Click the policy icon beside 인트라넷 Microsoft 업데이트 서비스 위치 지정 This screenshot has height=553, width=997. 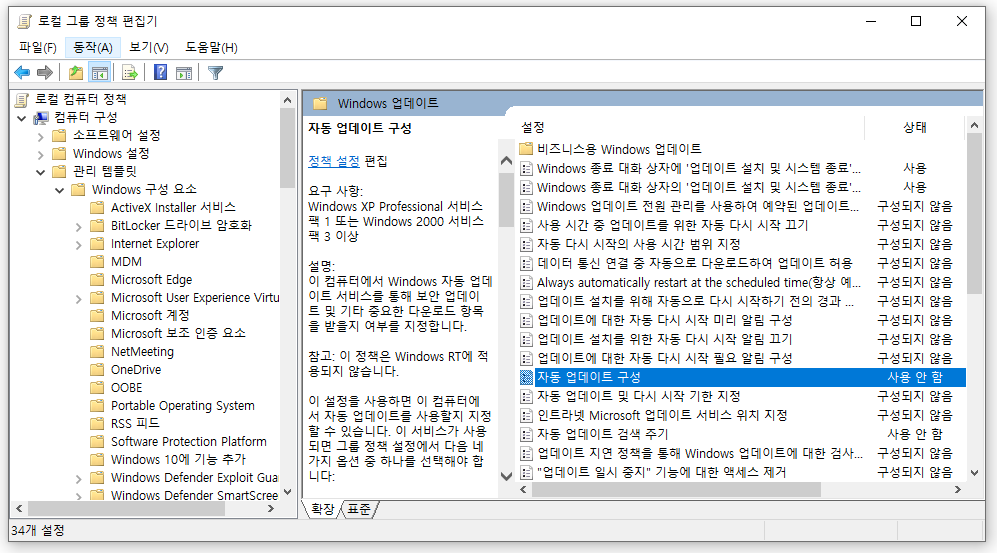526,416
